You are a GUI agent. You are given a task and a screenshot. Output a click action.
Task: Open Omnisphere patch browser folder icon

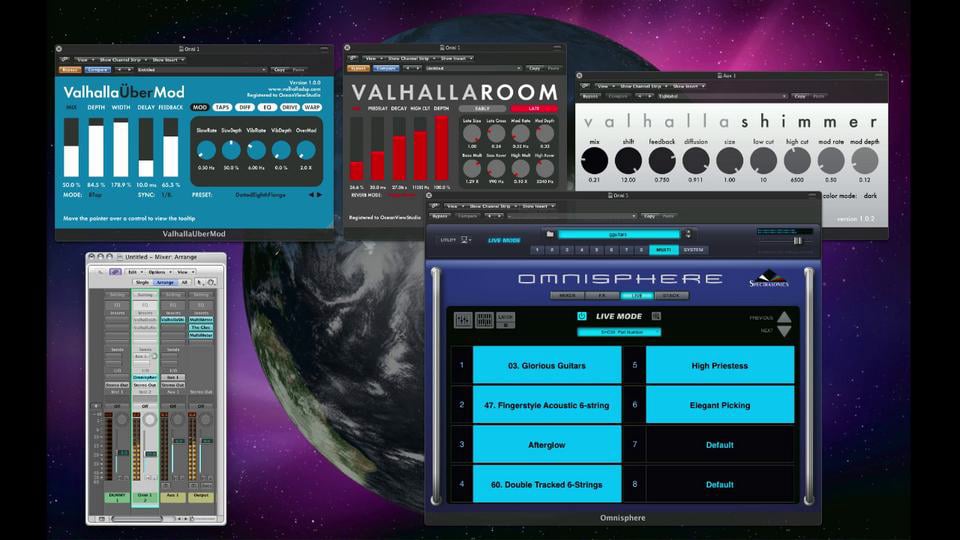[x=550, y=234]
